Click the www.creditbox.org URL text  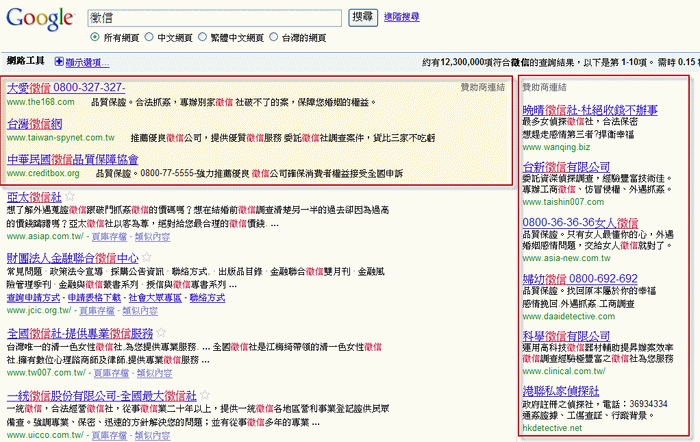pos(43,173)
